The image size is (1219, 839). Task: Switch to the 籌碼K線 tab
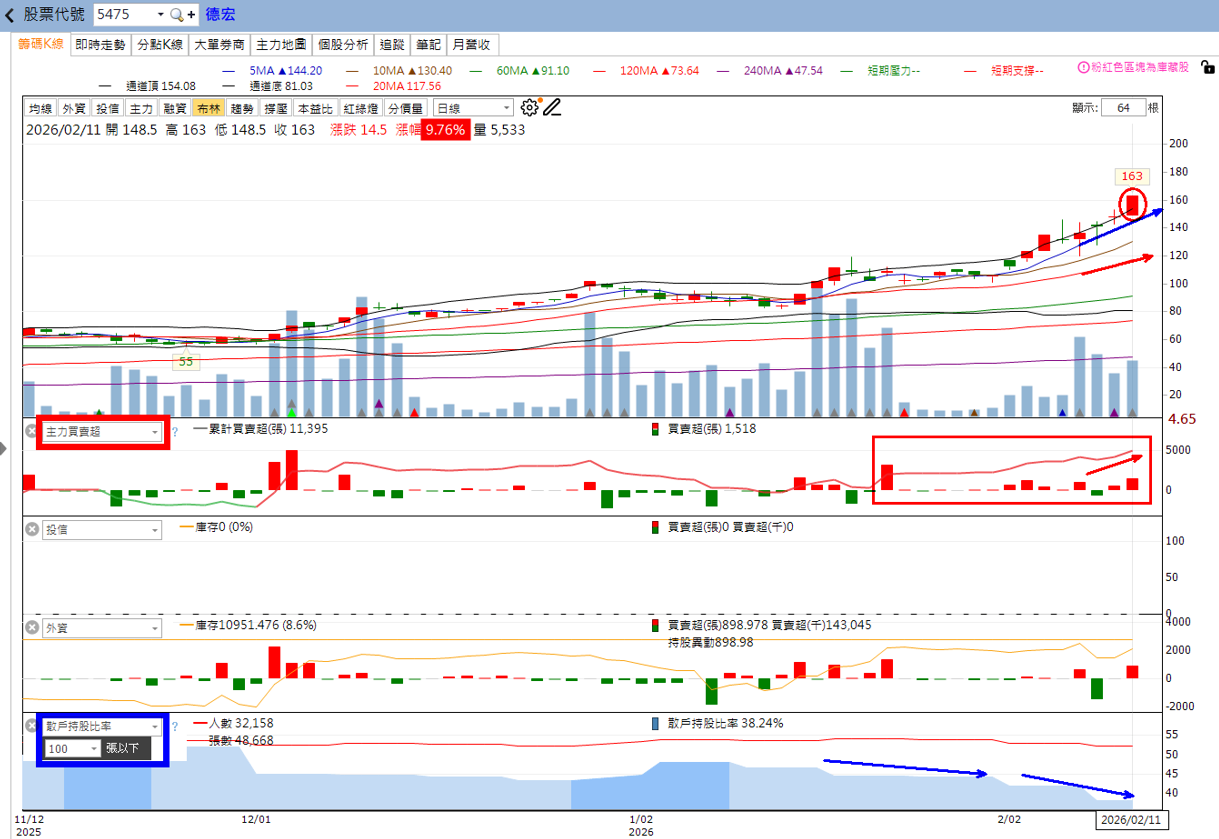click(x=42, y=44)
